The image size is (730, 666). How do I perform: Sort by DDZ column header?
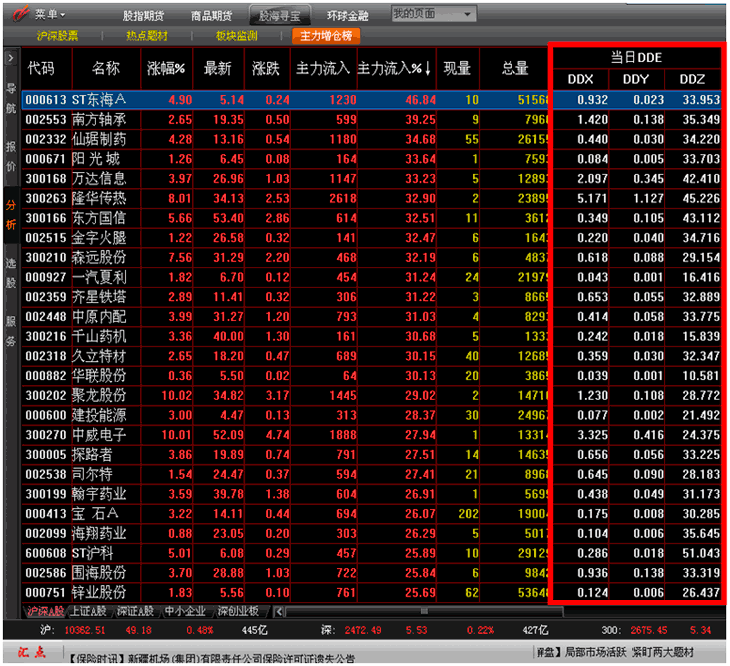(x=693, y=79)
